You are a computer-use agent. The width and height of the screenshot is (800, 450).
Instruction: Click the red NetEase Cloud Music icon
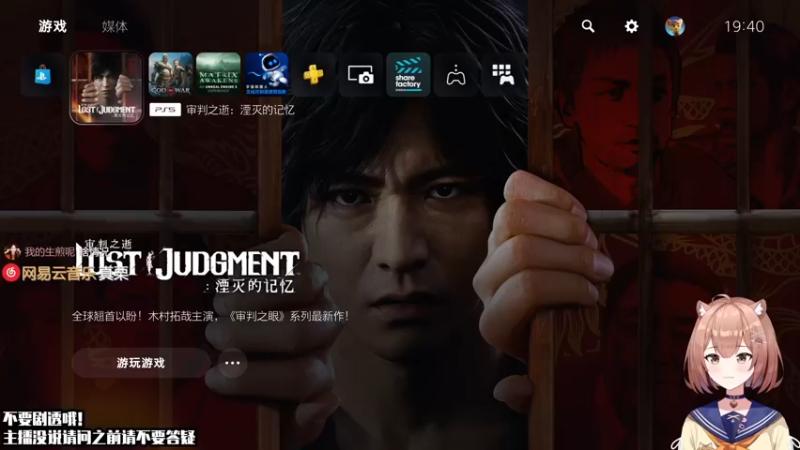[11, 273]
